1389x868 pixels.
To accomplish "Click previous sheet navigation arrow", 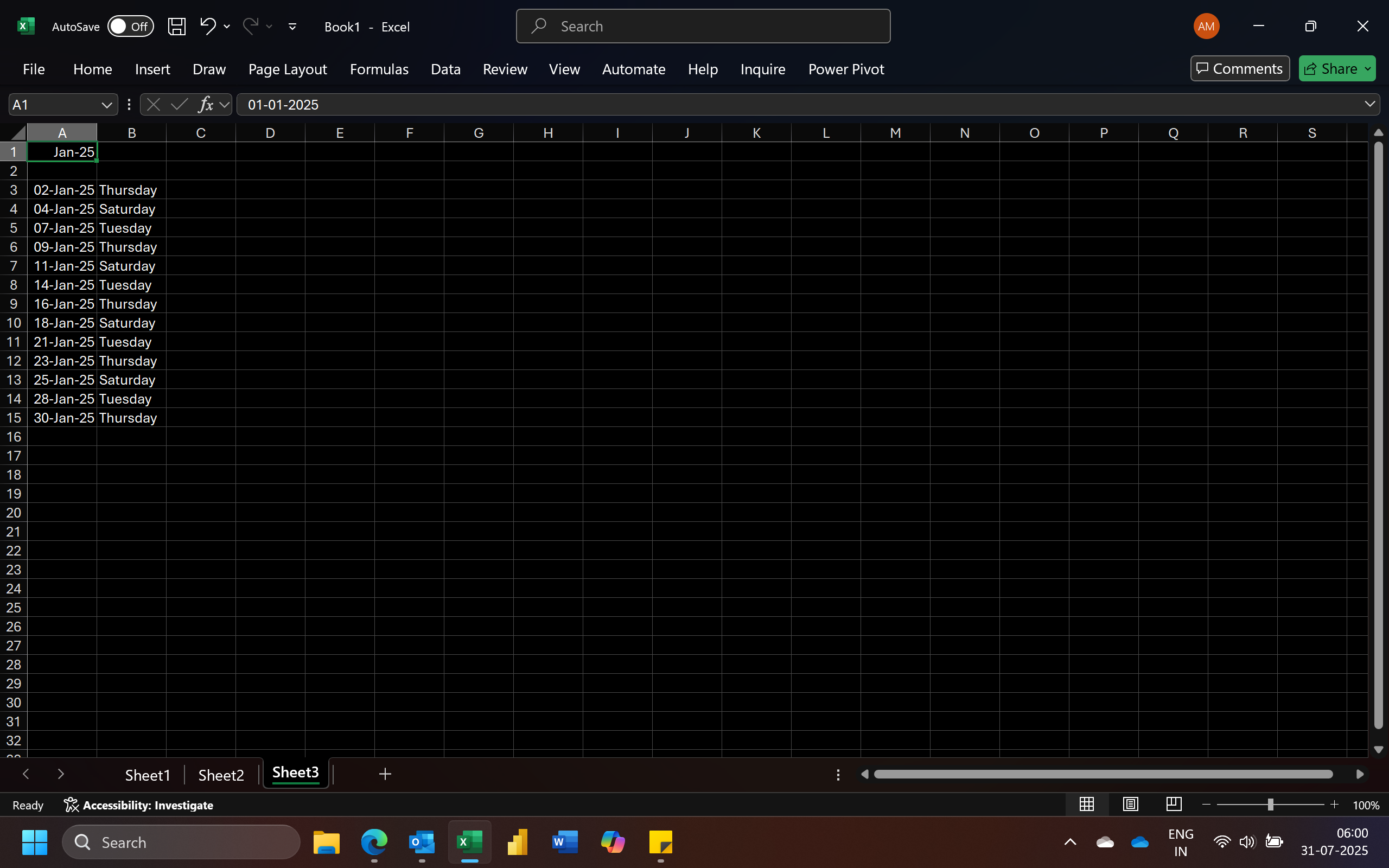I will click(26, 775).
